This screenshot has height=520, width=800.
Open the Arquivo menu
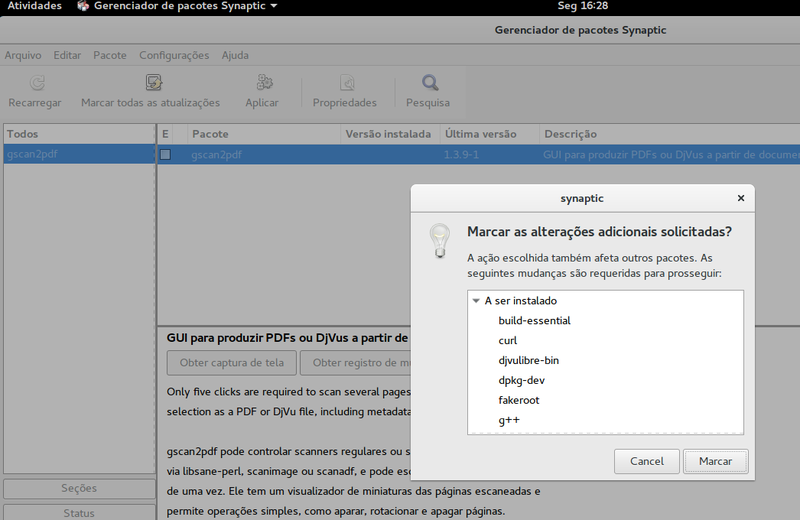(x=23, y=55)
